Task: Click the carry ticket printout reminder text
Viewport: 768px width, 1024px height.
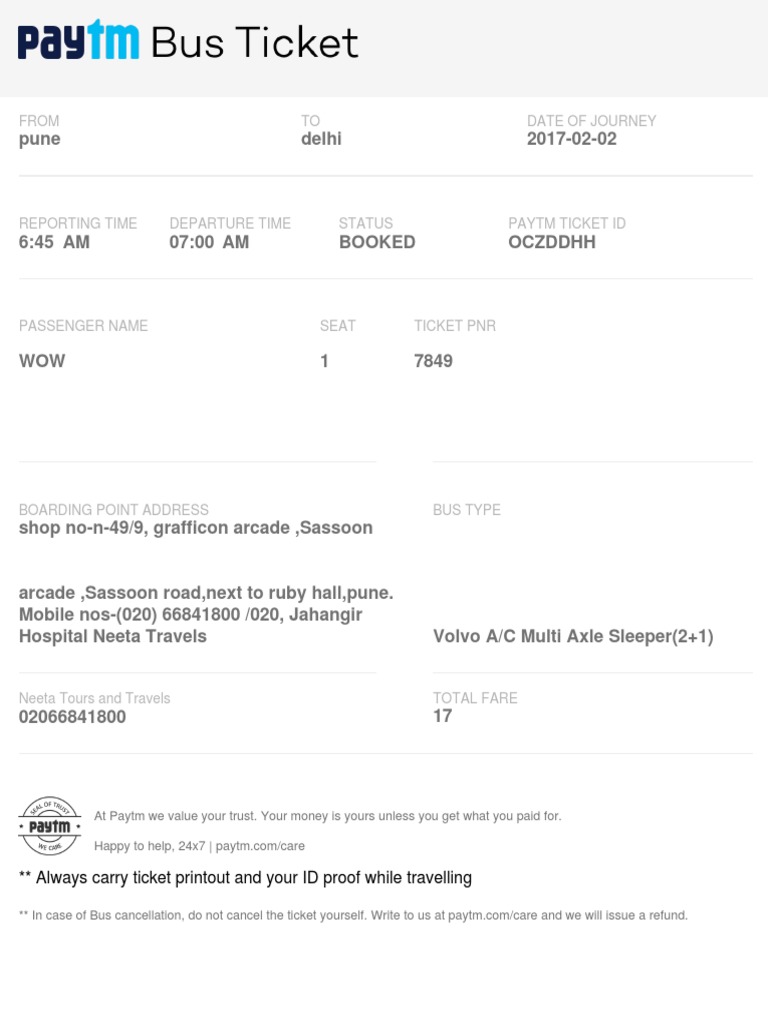Action: 245,878
